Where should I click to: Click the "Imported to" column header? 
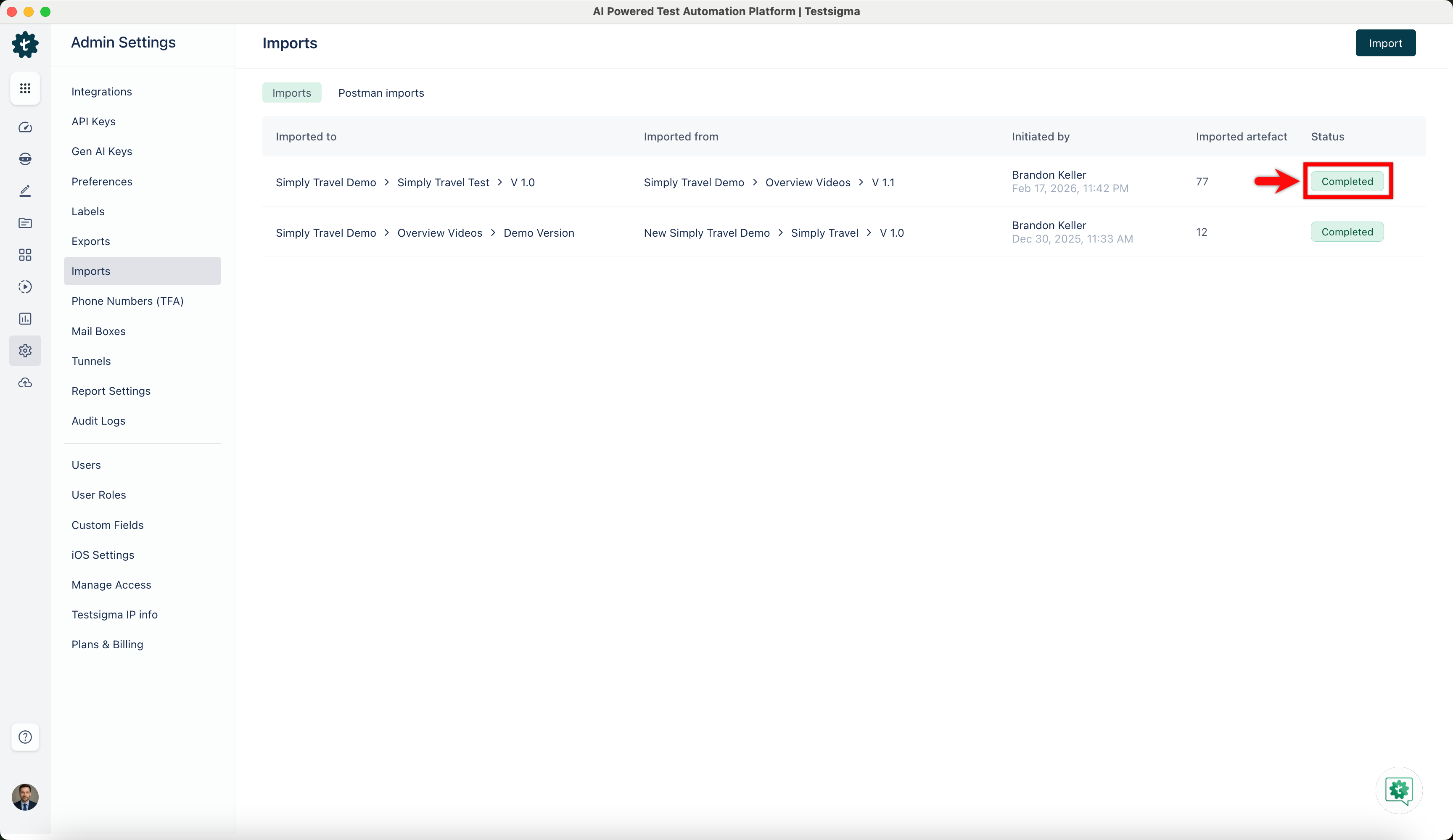[x=306, y=137]
